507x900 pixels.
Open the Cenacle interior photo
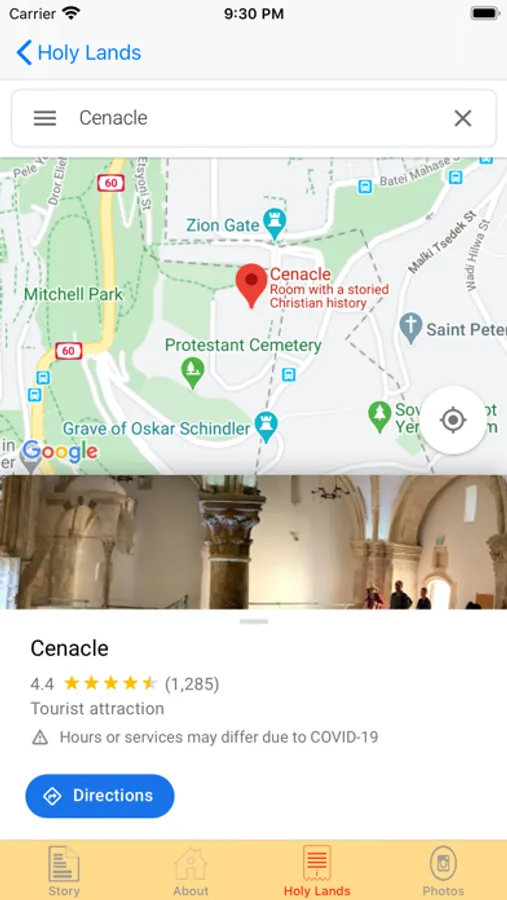(253, 542)
